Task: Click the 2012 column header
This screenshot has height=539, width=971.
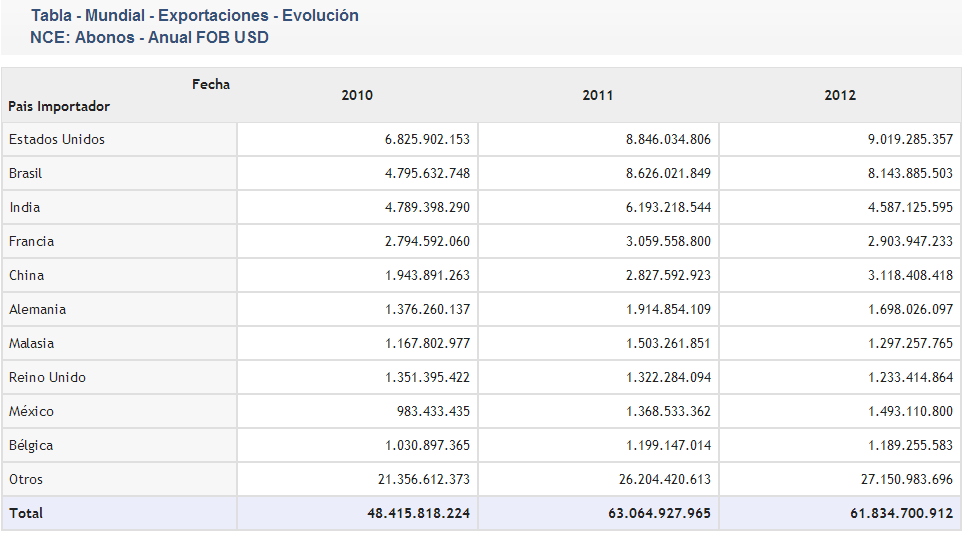Action: [840, 95]
